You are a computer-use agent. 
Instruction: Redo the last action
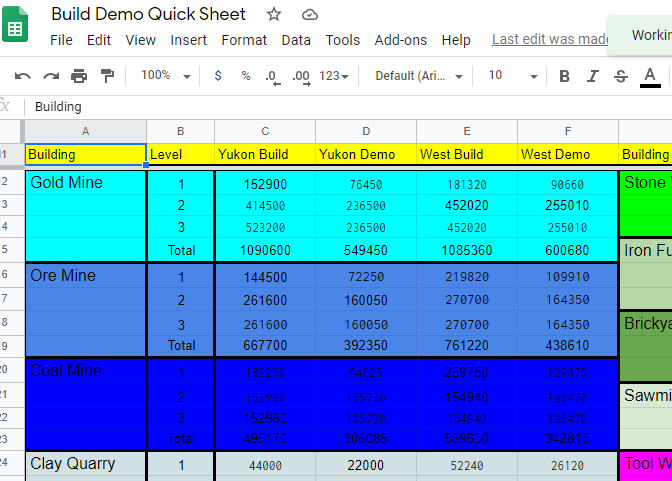51,76
